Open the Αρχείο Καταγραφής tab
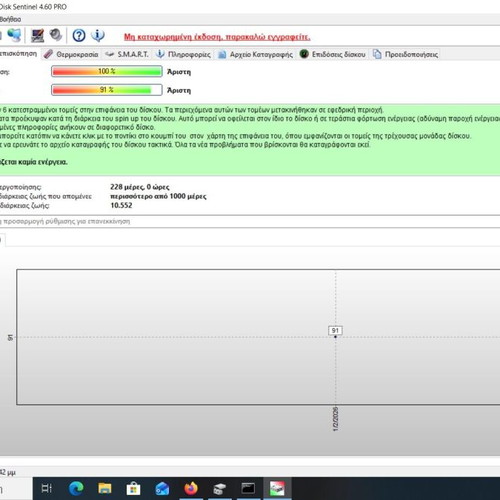Screen dimensions: 500x500 pos(255,54)
